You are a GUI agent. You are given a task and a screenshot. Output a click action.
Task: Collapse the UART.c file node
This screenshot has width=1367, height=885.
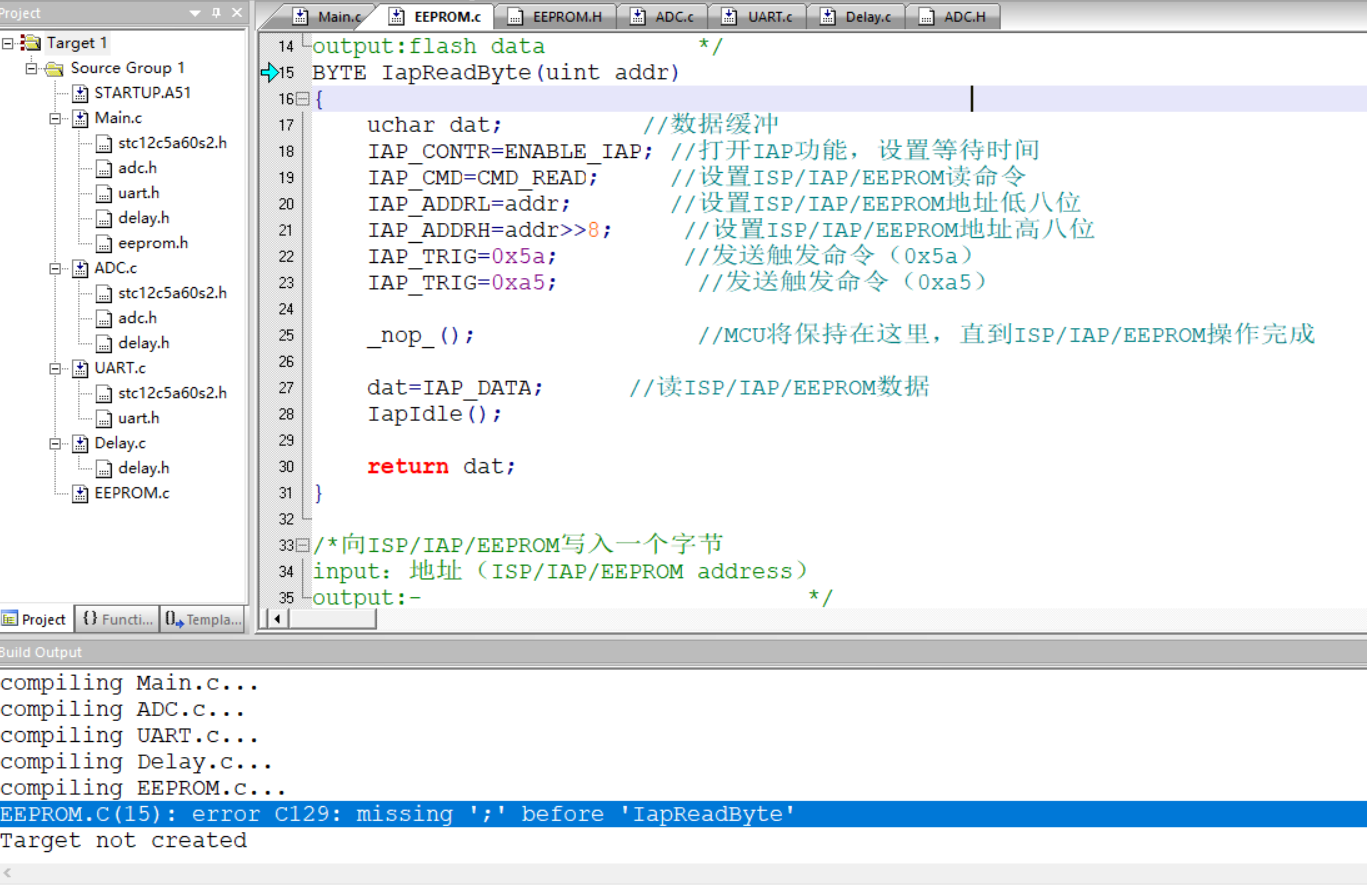[x=56, y=368]
